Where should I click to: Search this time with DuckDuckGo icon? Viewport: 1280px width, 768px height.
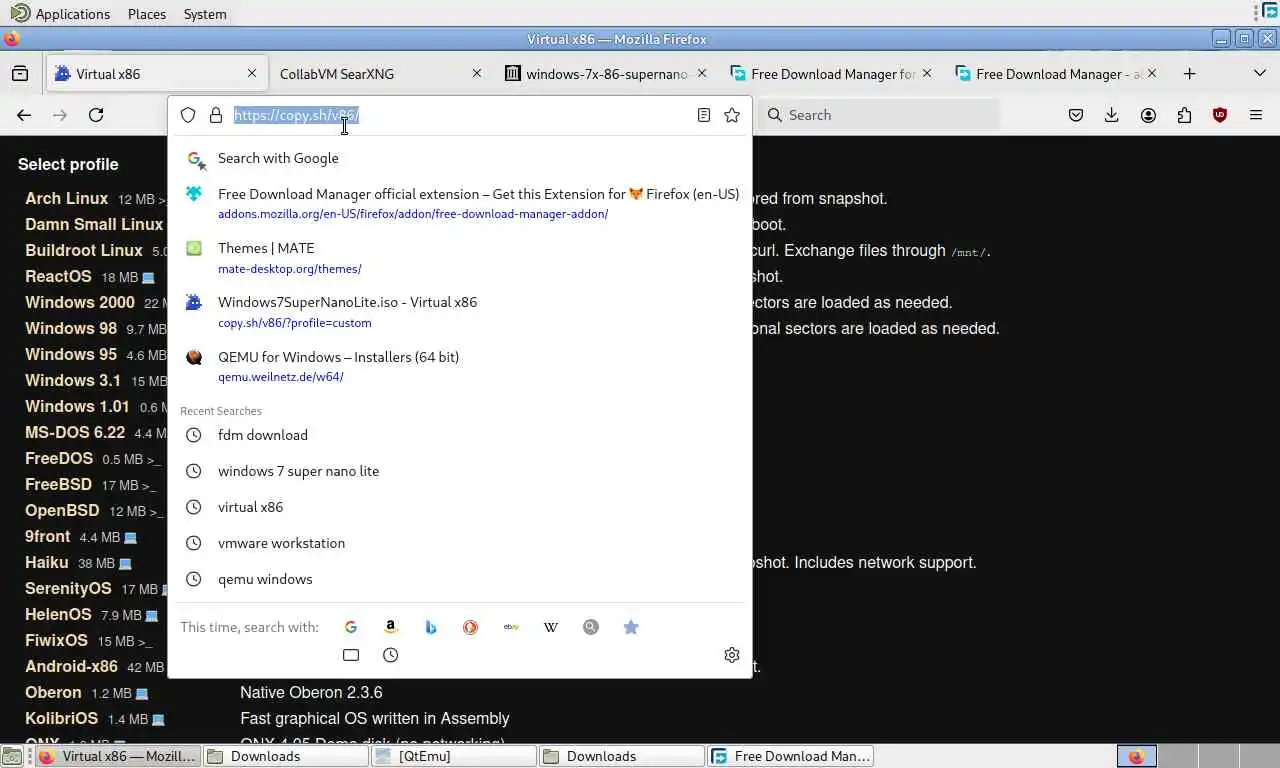[x=471, y=627]
